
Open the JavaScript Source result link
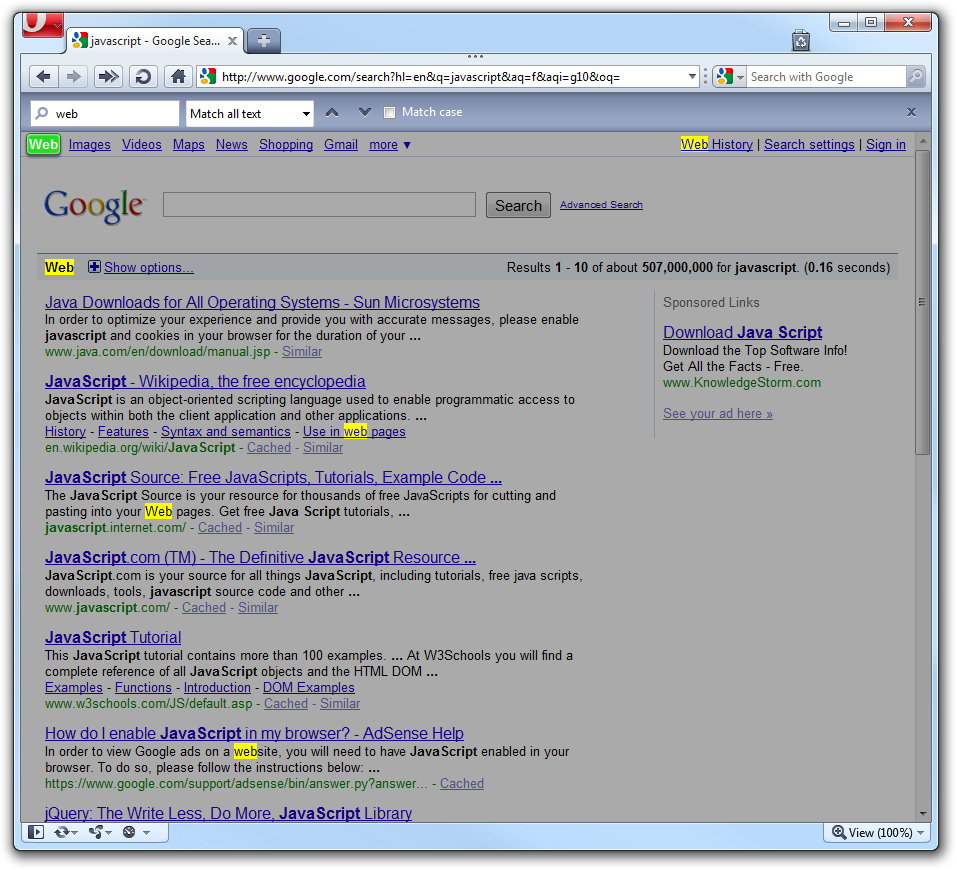tap(273, 477)
